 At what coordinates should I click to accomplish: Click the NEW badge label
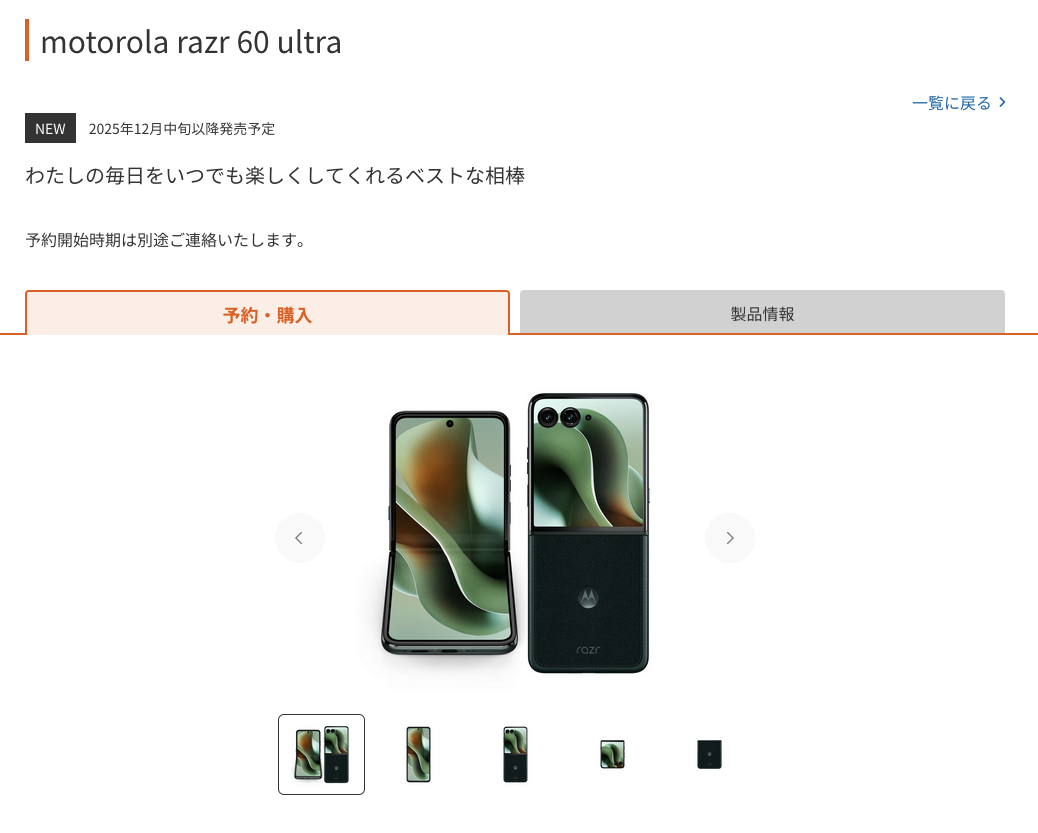tap(50, 128)
